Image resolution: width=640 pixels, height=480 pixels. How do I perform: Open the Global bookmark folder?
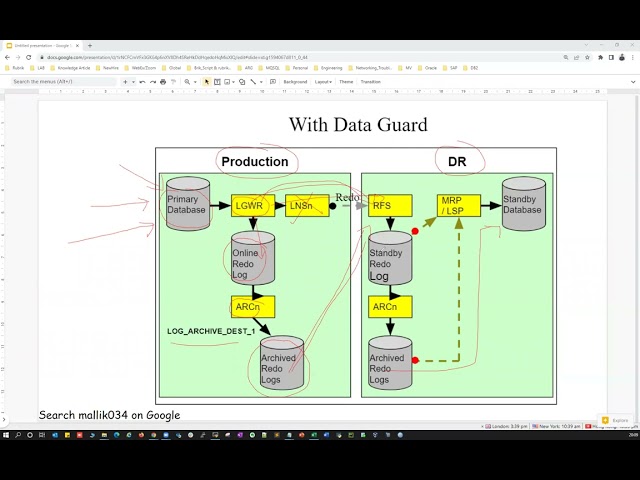[171, 68]
